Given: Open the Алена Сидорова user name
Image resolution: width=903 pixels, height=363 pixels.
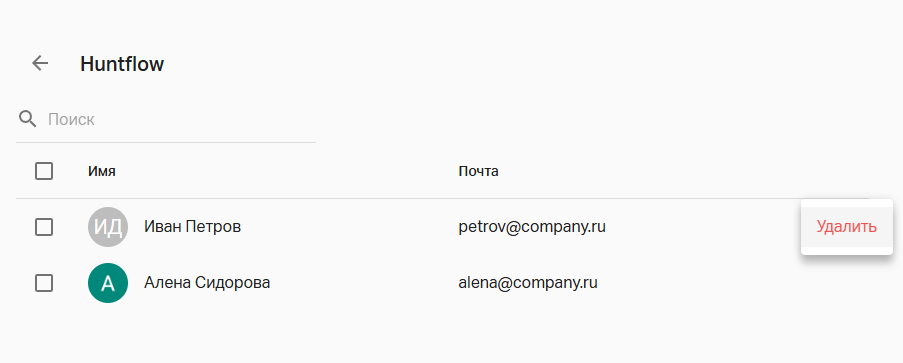Looking at the screenshot, I should point(207,283).
